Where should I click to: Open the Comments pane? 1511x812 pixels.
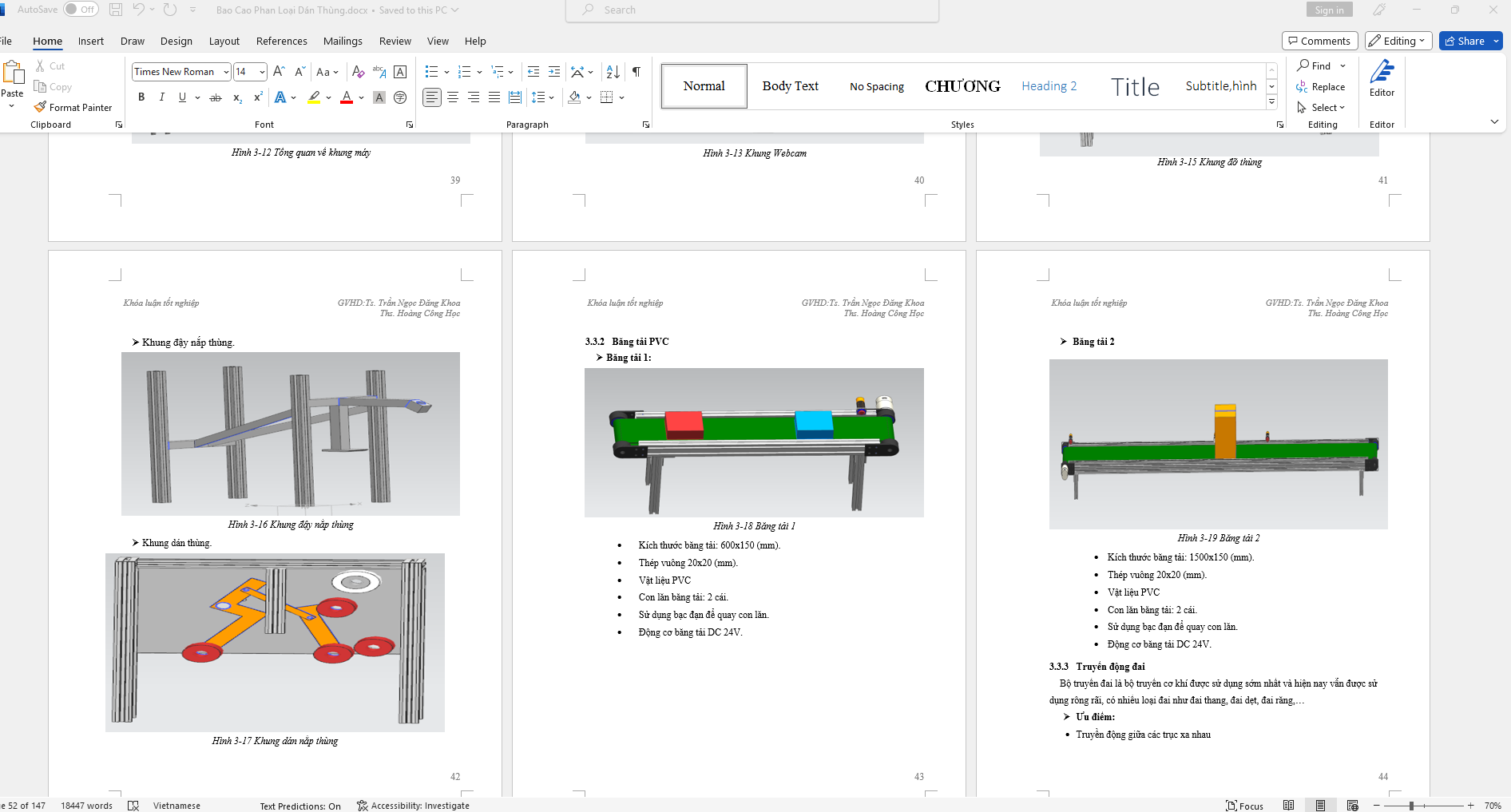pos(1319,41)
